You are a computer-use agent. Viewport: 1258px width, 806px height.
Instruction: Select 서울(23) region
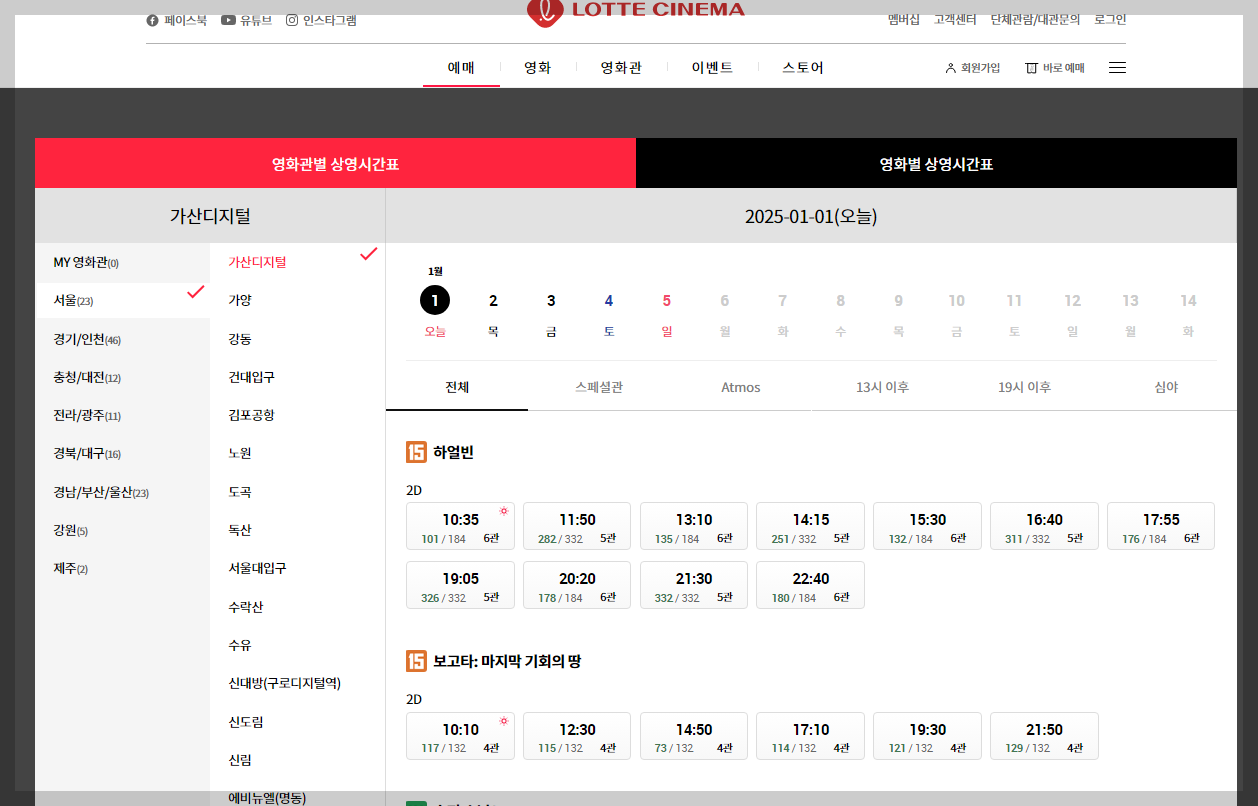pyautogui.click(x=122, y=301)
